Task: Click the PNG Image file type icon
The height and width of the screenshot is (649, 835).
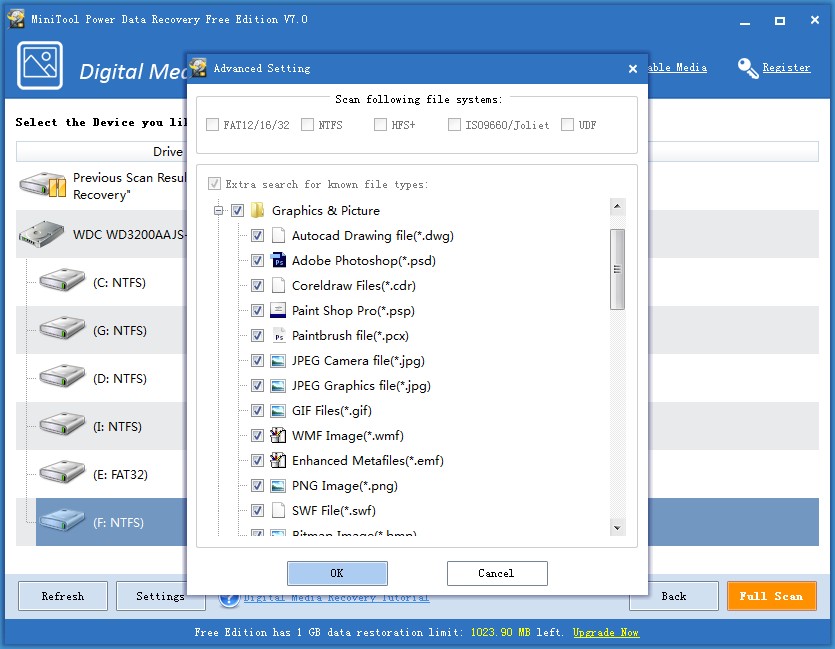Action: point(278,485)
